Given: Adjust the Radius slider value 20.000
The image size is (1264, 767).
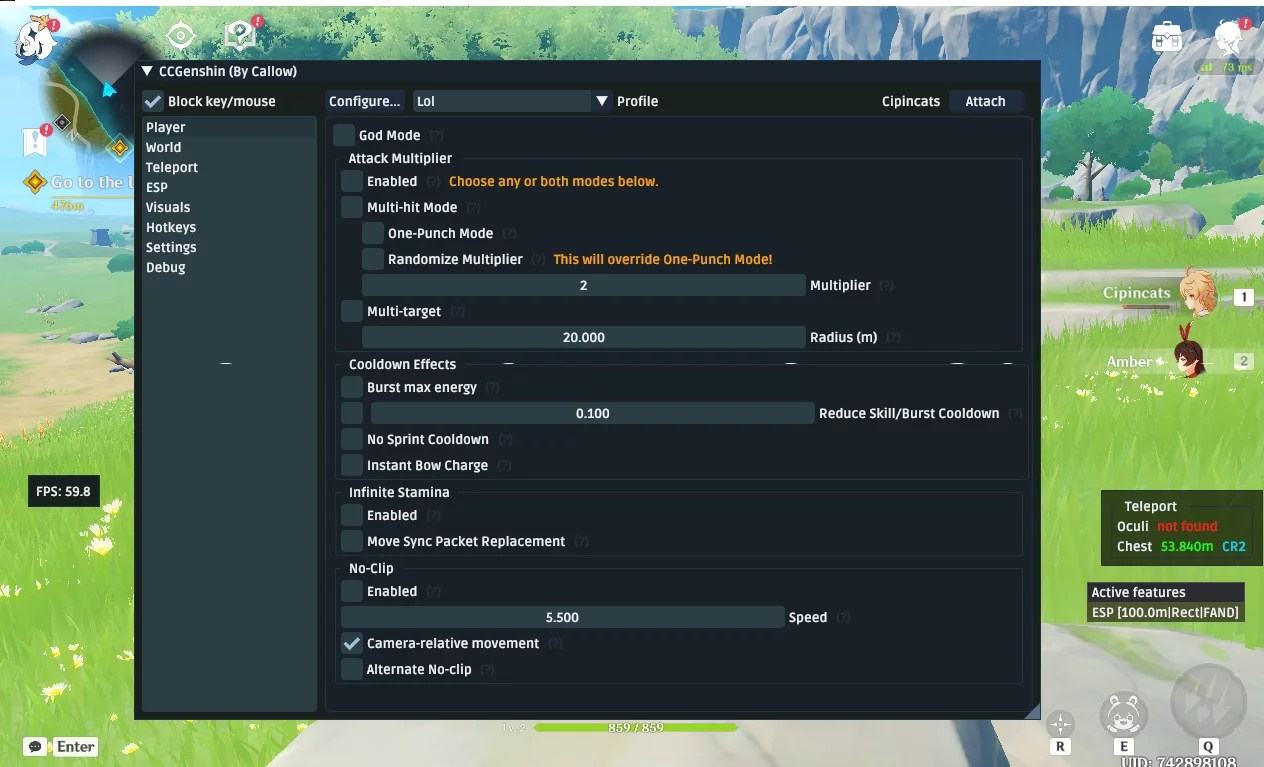Looking at the screenshot, I should click(x=584, y=337).
